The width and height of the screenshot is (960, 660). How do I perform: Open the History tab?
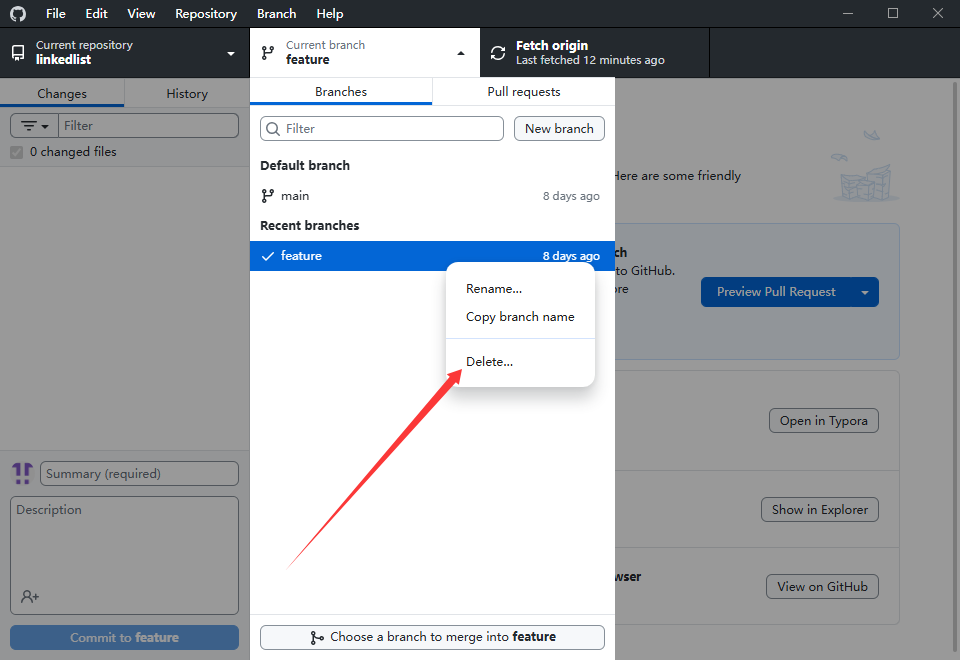pos(187,94)
